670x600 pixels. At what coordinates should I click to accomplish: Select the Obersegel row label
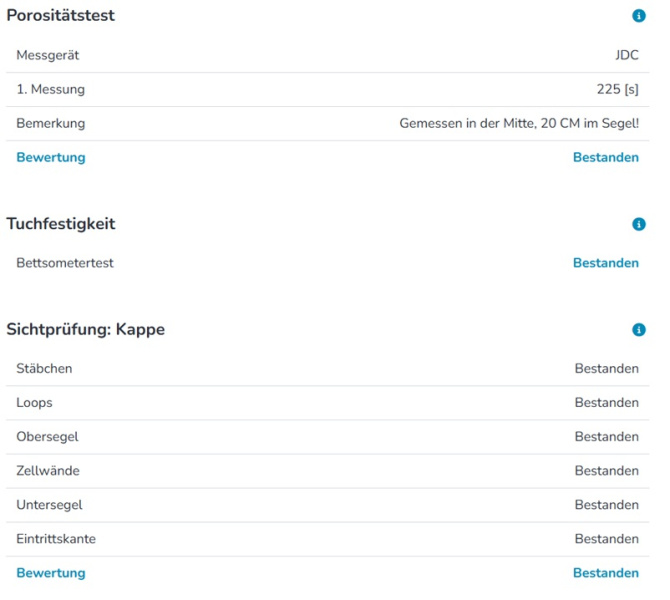pyautogui.click(x=47, y=437)
